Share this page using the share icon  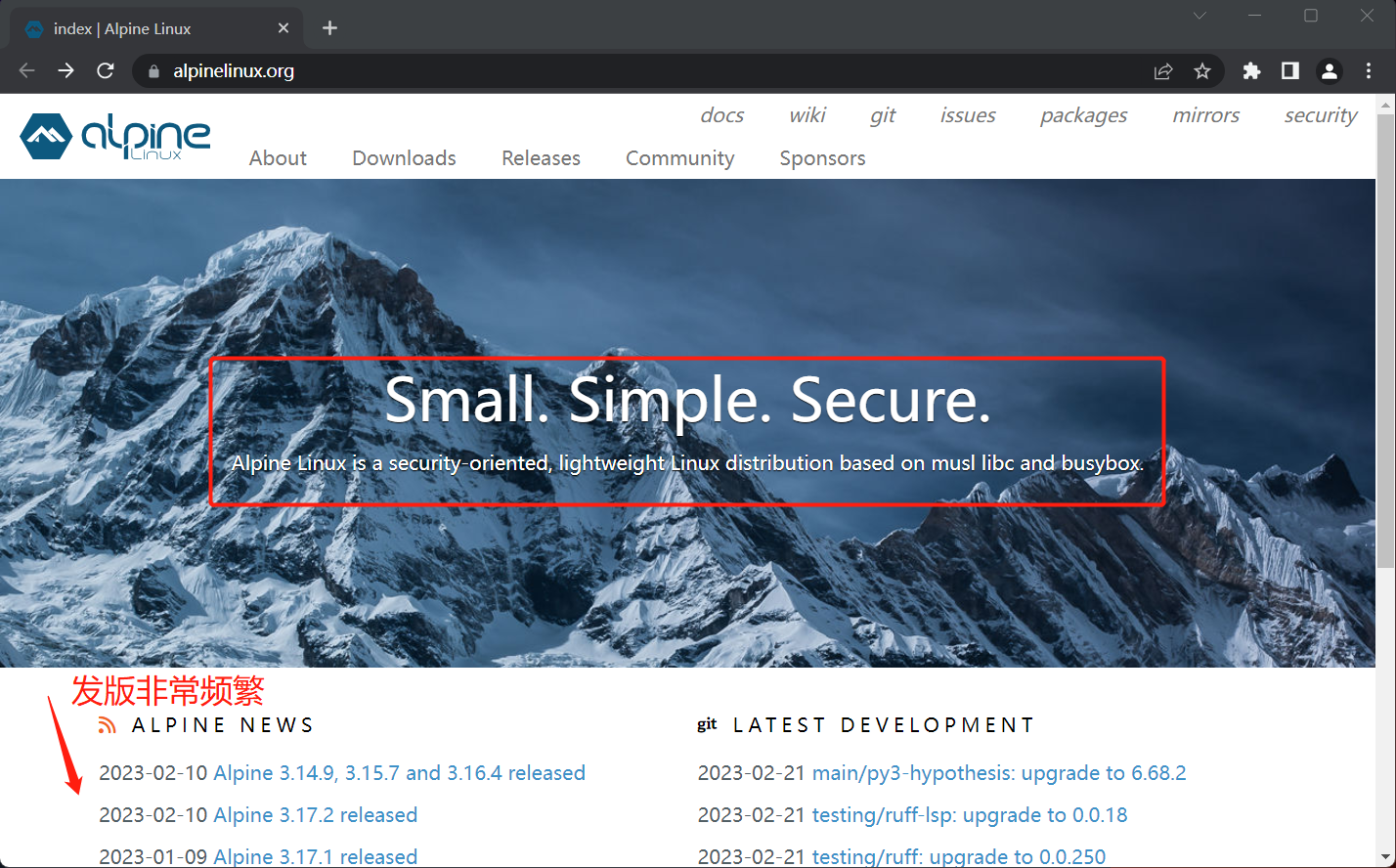[x=1163, y=71]
